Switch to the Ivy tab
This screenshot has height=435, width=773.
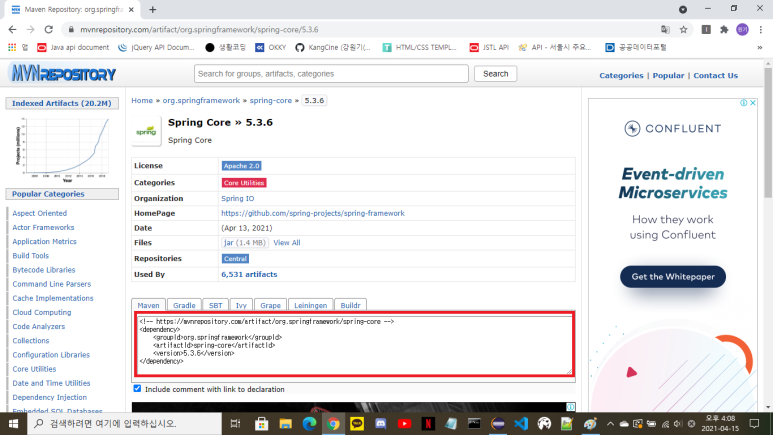[x=241, y=305]
